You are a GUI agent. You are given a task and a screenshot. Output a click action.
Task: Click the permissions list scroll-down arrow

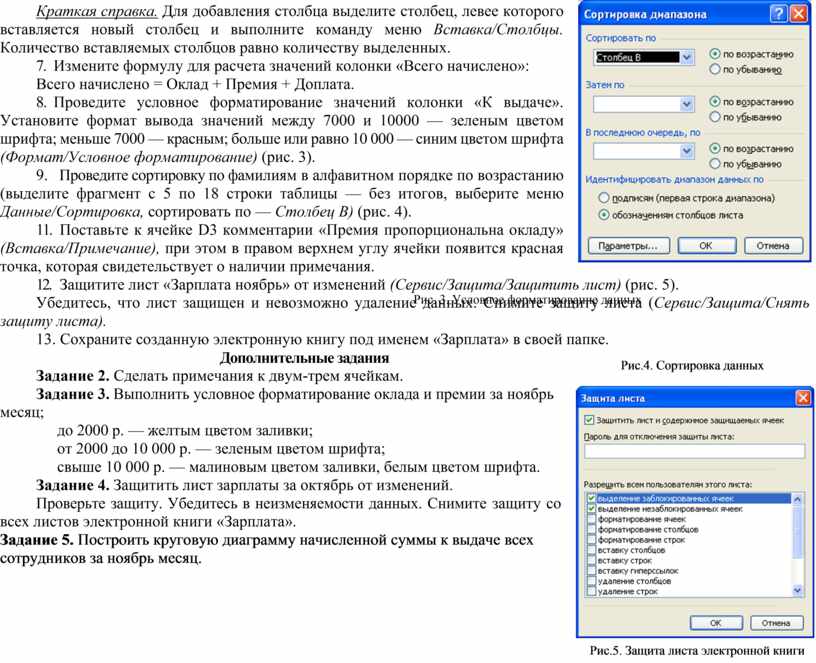click(797, 590)
